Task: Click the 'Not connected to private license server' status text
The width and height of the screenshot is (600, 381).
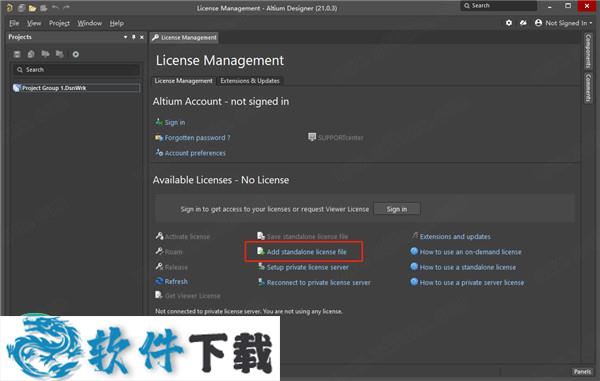Action: tap(249, 311)
